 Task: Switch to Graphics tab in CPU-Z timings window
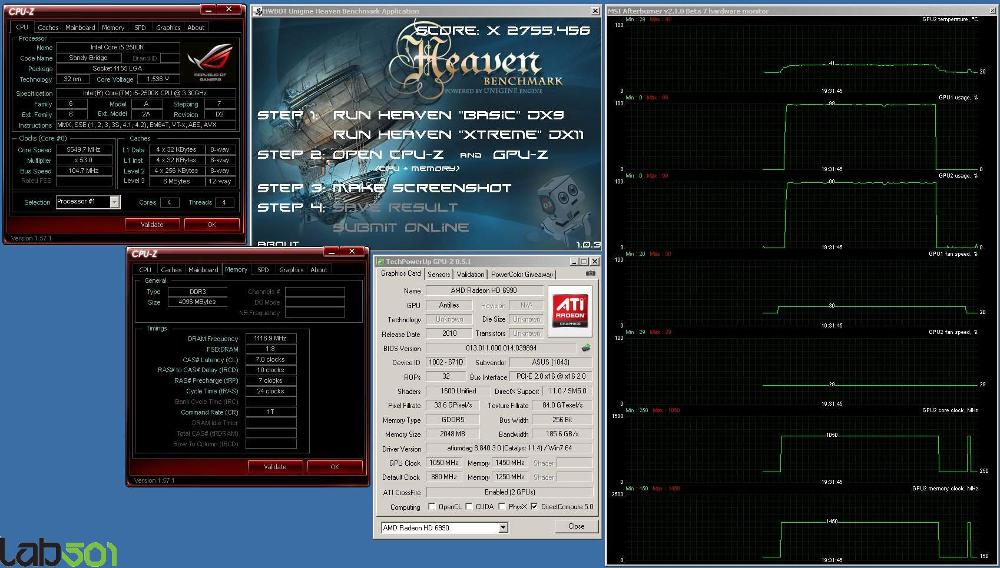(291, 270)
